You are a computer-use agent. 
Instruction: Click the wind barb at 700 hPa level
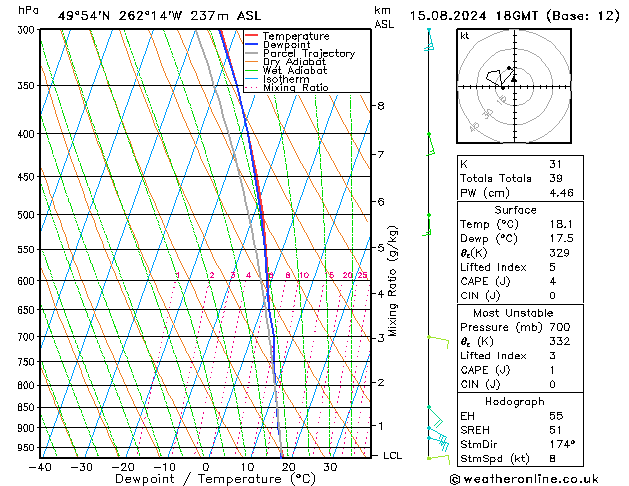click(438, 342)
